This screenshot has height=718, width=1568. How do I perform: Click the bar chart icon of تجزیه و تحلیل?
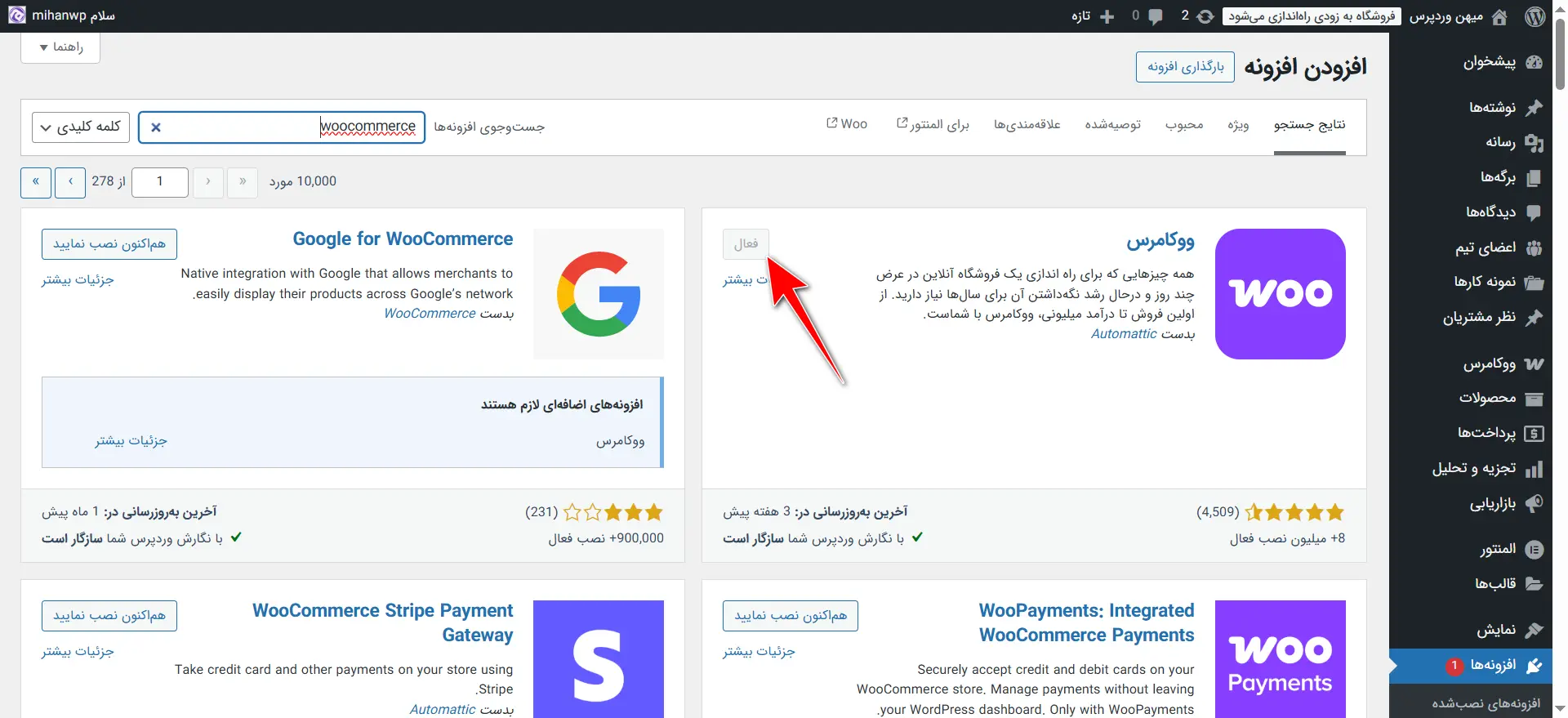[x=1534, y=469]
